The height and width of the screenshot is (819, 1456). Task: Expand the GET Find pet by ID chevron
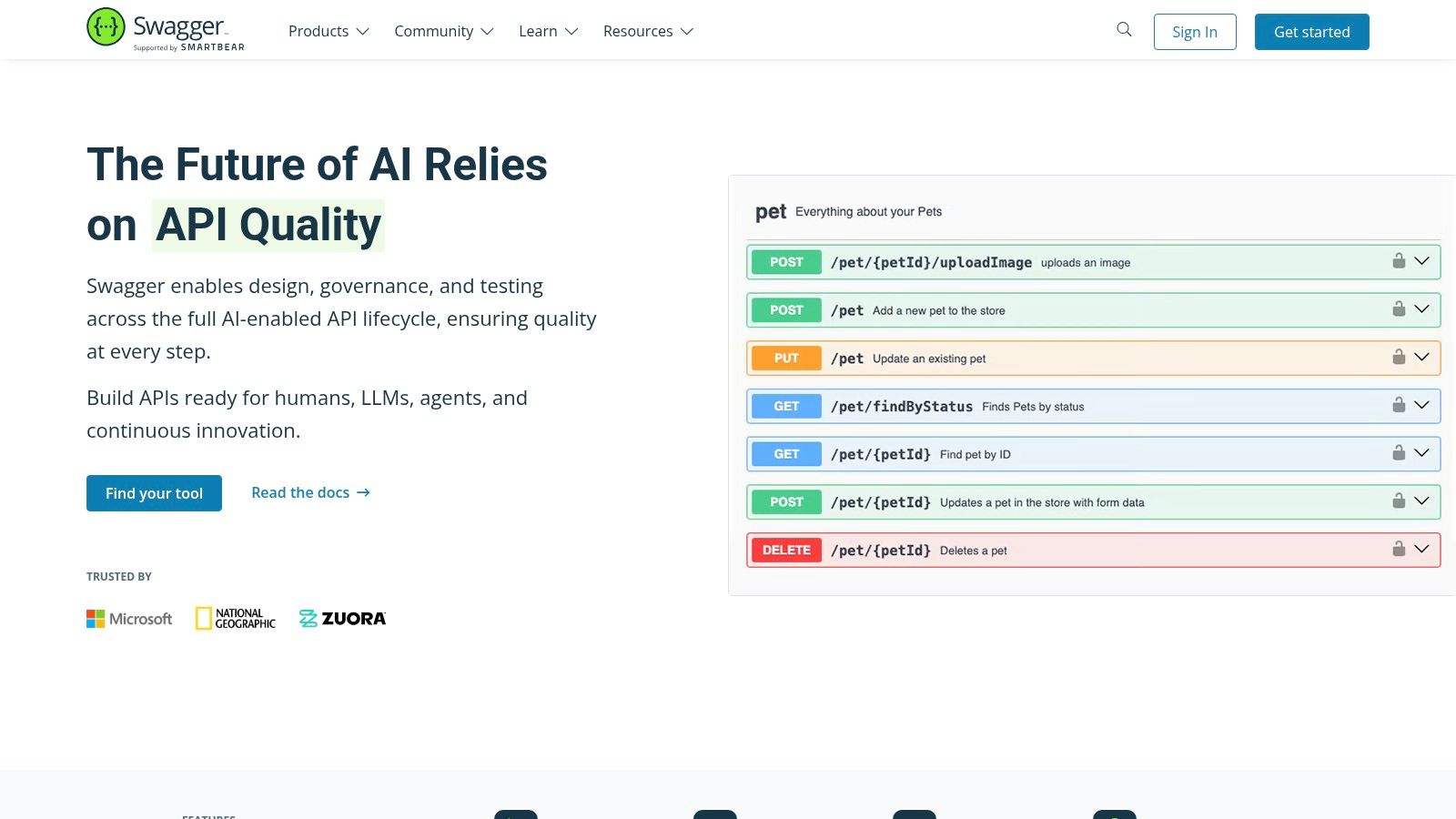click(x=1421, y=453)
